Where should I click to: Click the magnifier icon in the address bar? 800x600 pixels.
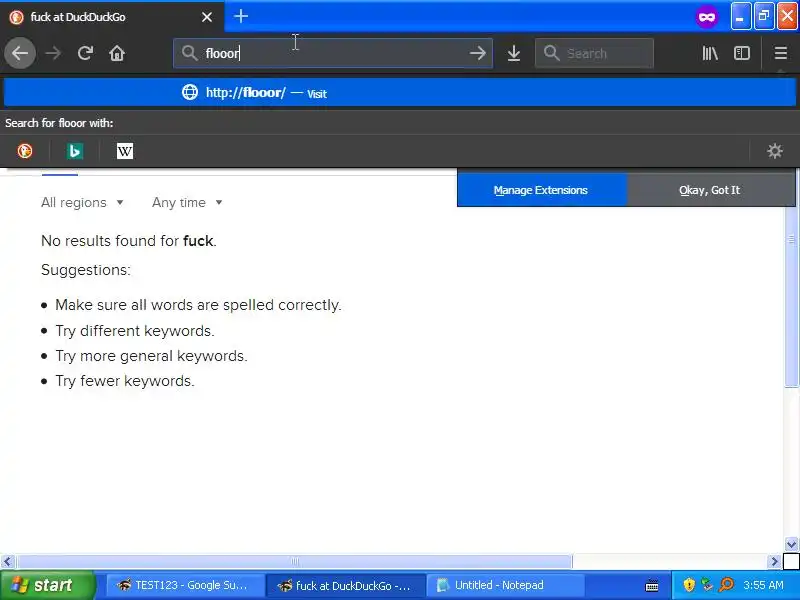click(x=190, y=53)
